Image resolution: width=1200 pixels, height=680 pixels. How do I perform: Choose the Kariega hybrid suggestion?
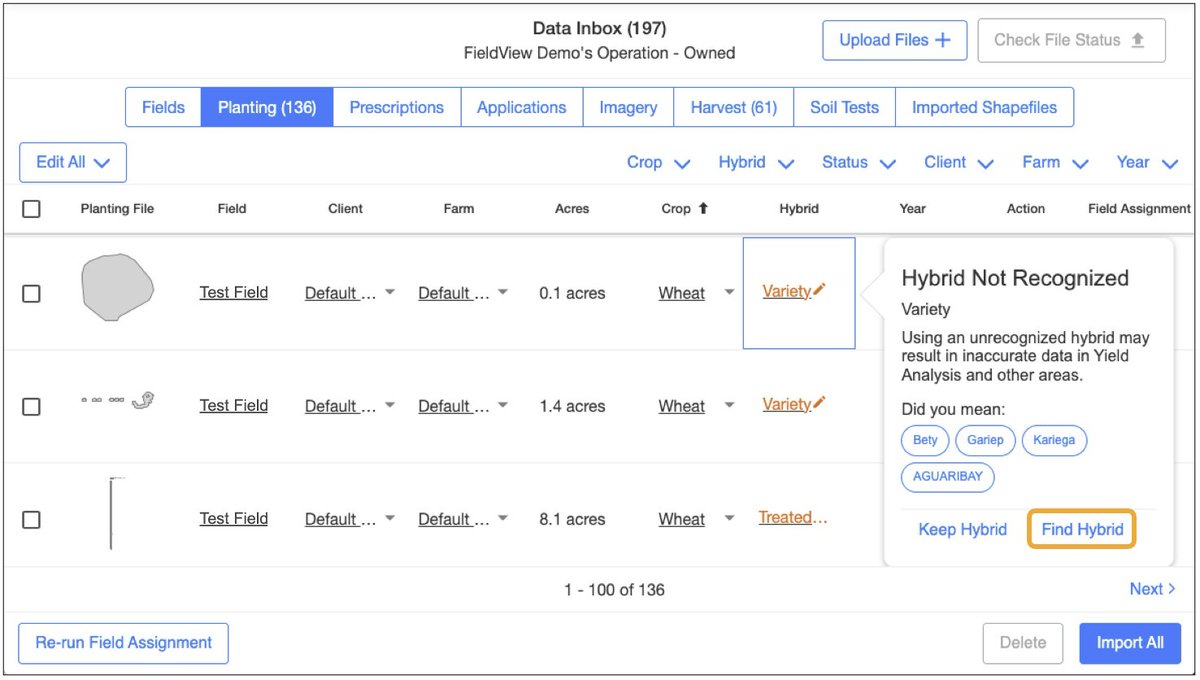(1054, 440)
